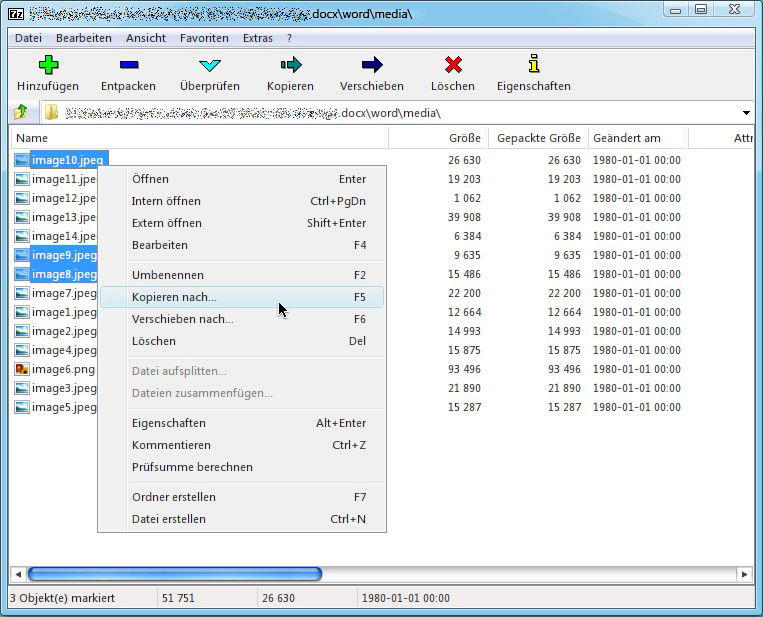The image size is (763, 617).
Task: Click the blue Entpacken minus icon
Action: [129, 64]
